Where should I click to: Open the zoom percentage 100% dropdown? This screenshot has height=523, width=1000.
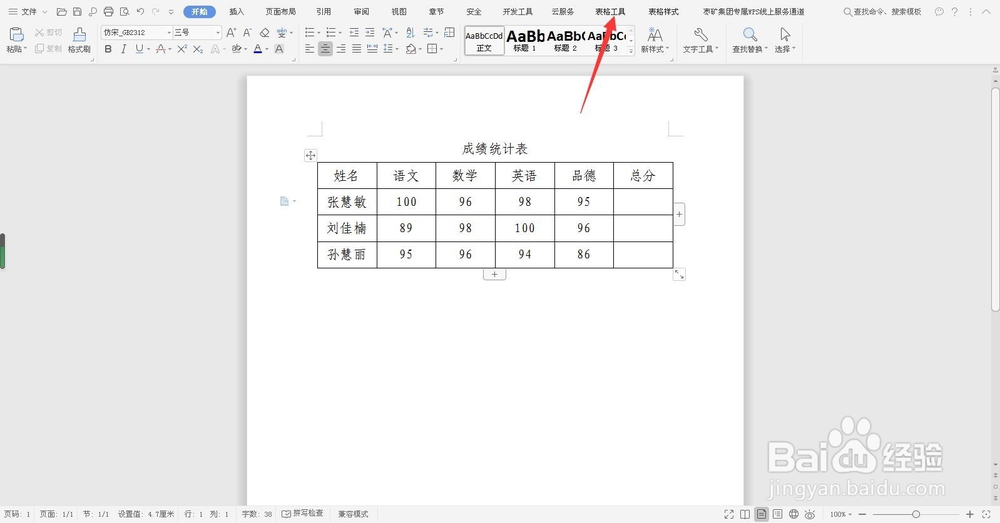pos(841,514)
